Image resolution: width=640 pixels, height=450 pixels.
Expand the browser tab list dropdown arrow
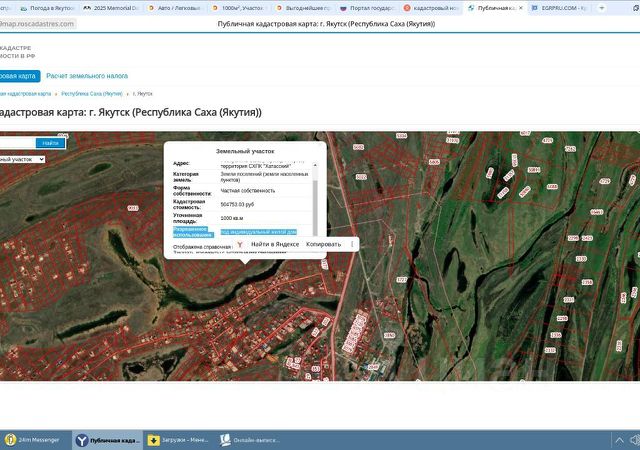[601, 8]
